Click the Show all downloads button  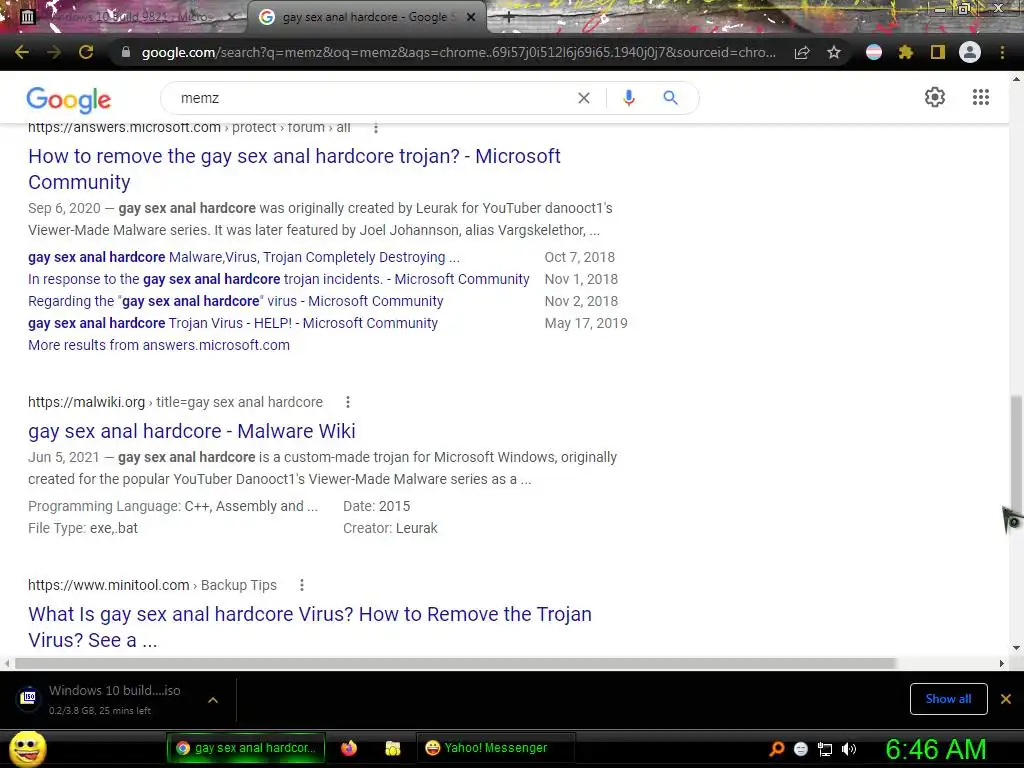[x=948, y=699]
